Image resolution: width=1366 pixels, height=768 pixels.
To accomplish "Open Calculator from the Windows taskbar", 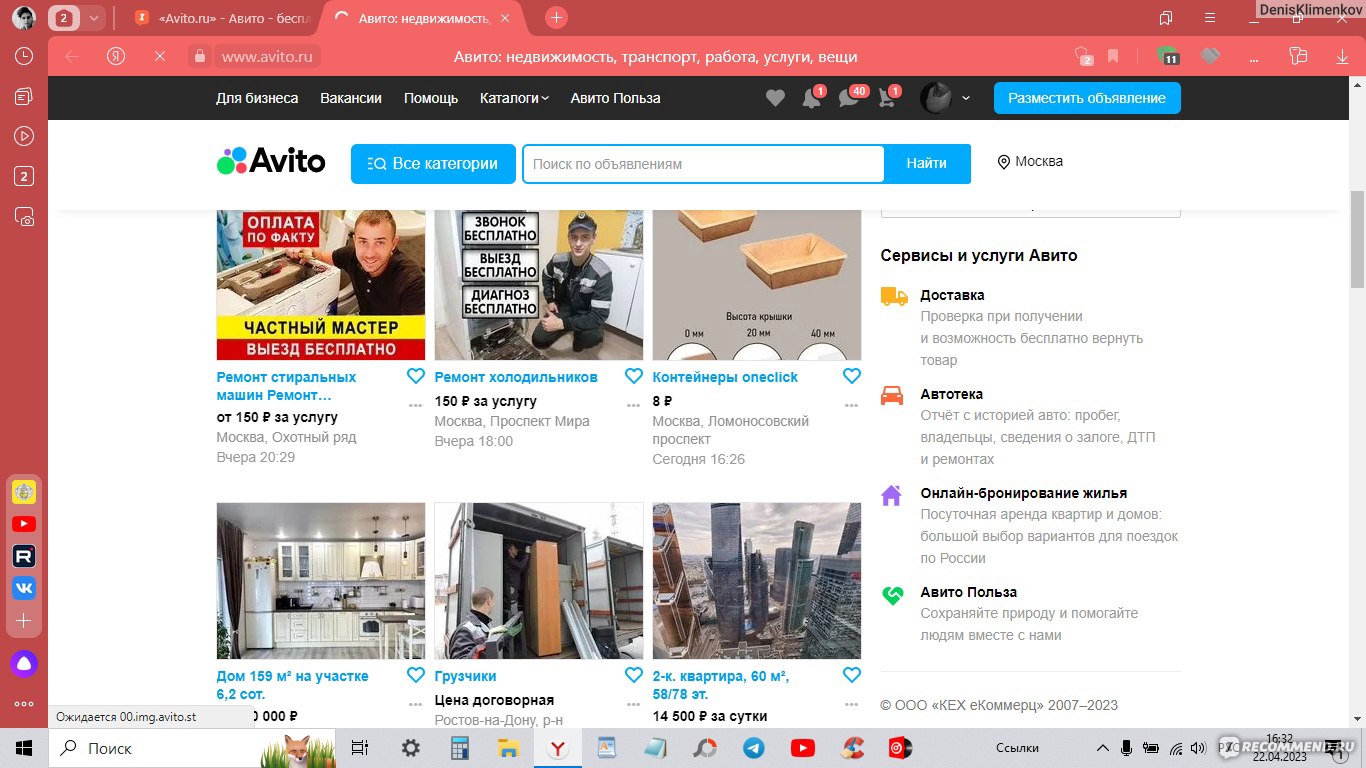I will pyautogui.click(x=460, y=748).
